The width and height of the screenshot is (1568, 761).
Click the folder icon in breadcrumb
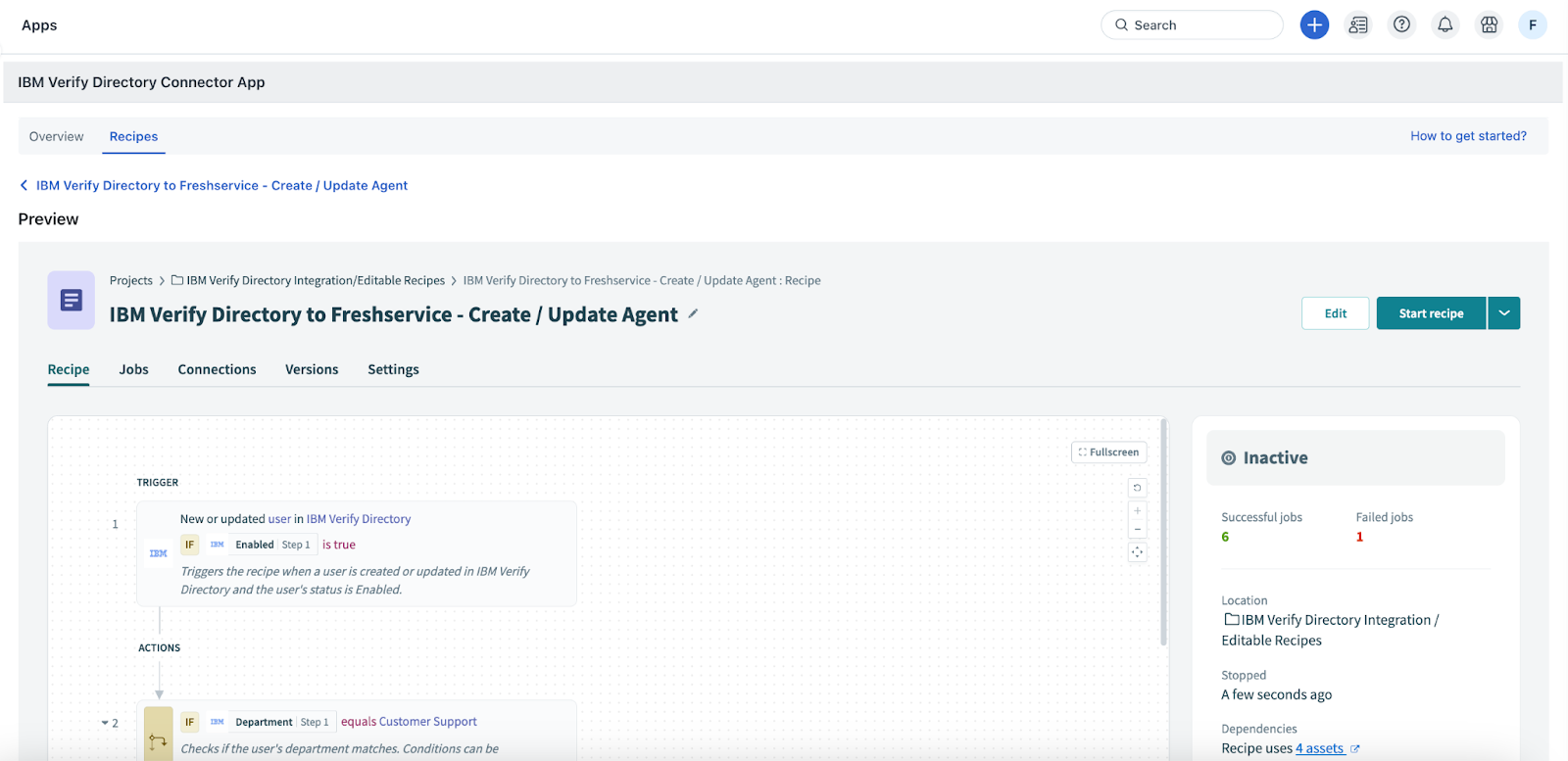point(177,280)
